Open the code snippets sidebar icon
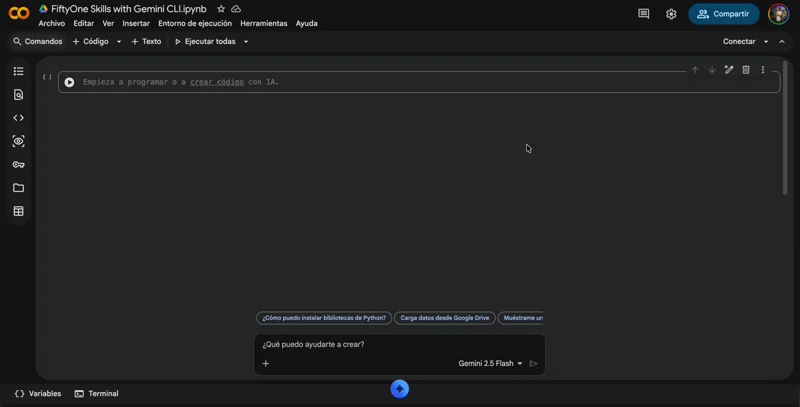The image size is (800, 407). click(x=18, y=118)
